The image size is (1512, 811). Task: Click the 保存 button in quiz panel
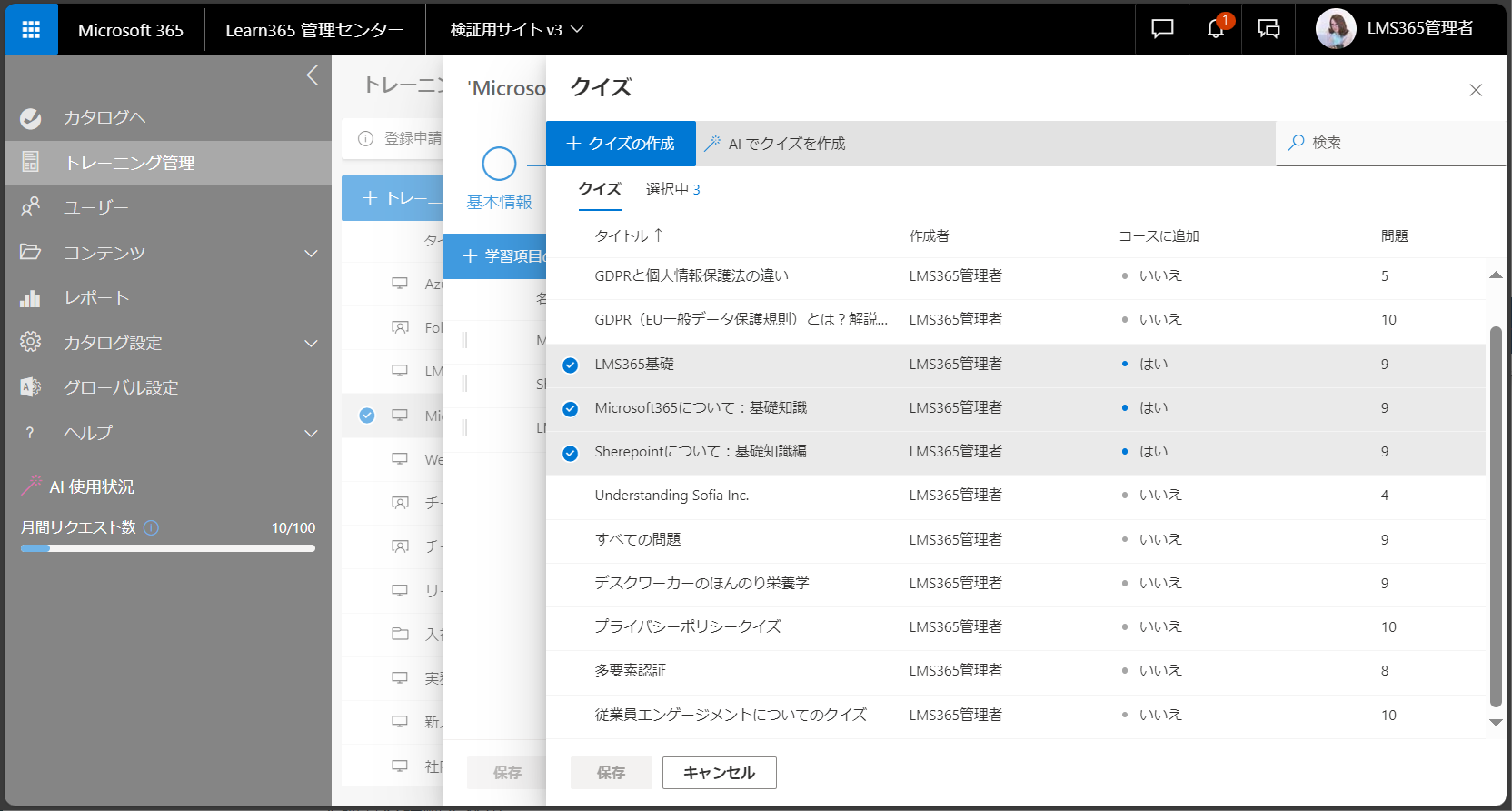(x=611, y=773)
